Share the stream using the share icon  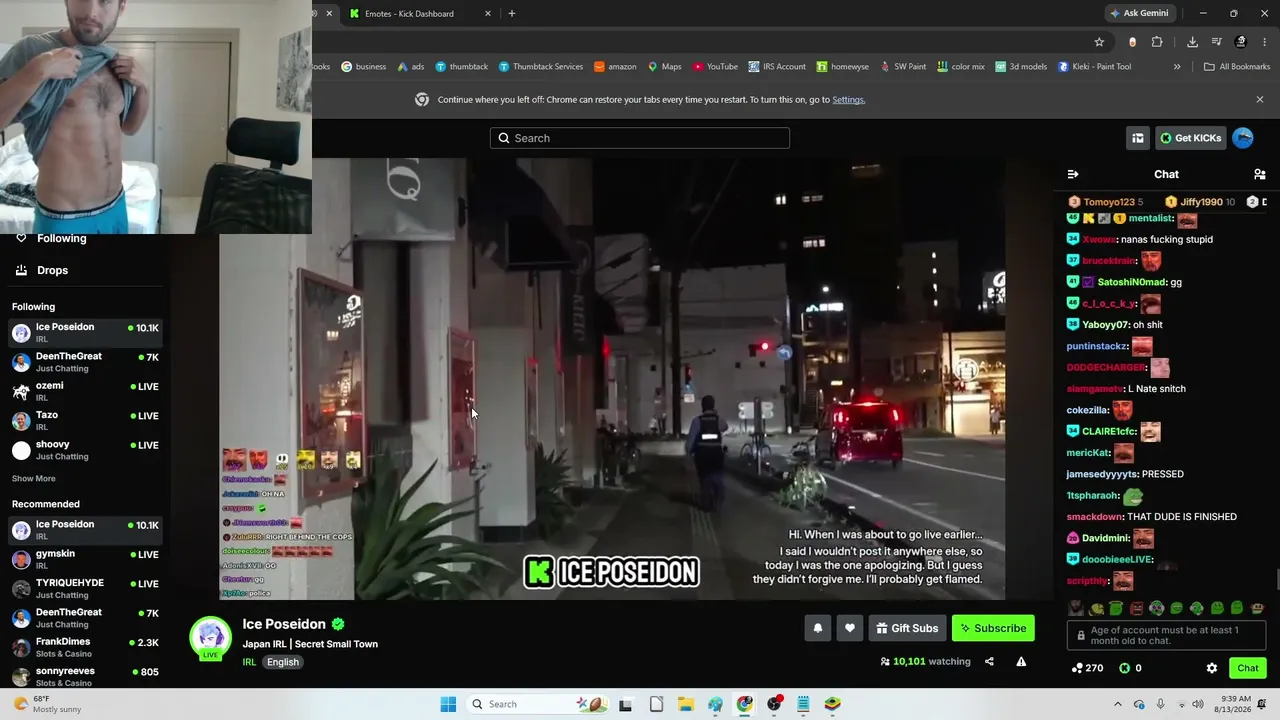tap(989, 661)
